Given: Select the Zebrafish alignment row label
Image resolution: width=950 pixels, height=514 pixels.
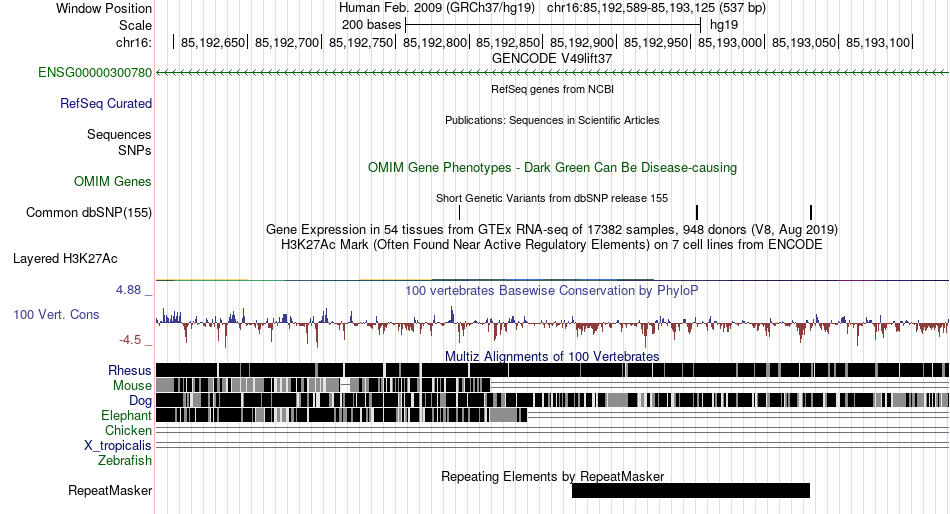Looking at the screenshot, I should click(125, 461).
